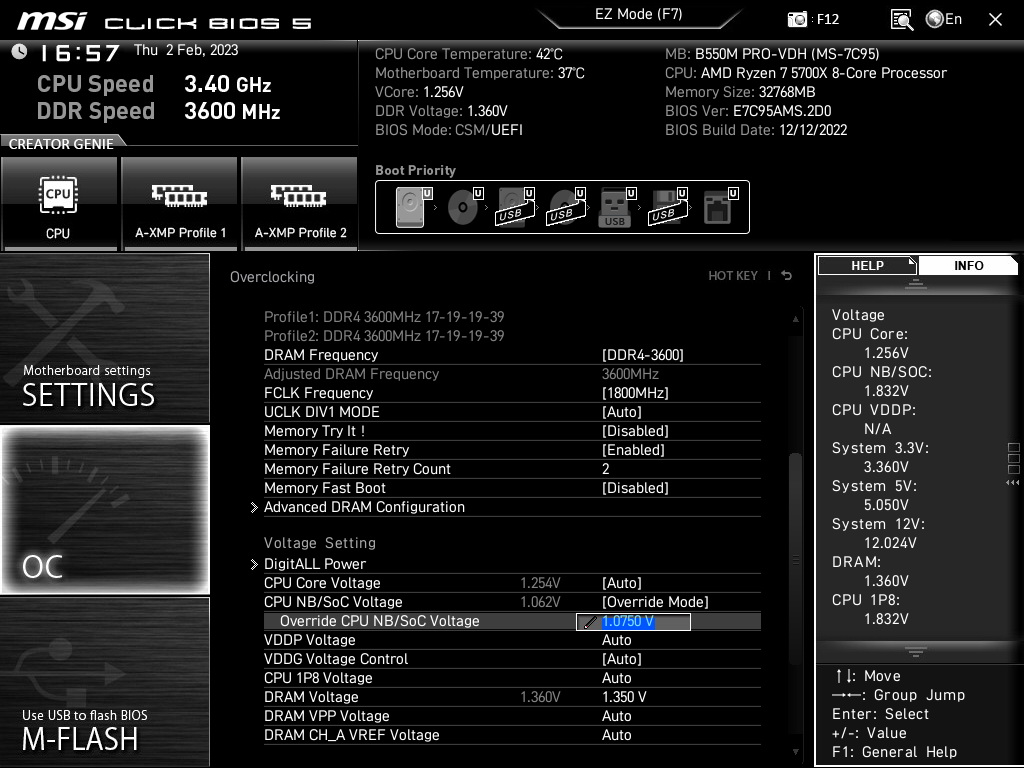Open the SETTINGS motherboard section
The image size is (1024, 768).
104,338
